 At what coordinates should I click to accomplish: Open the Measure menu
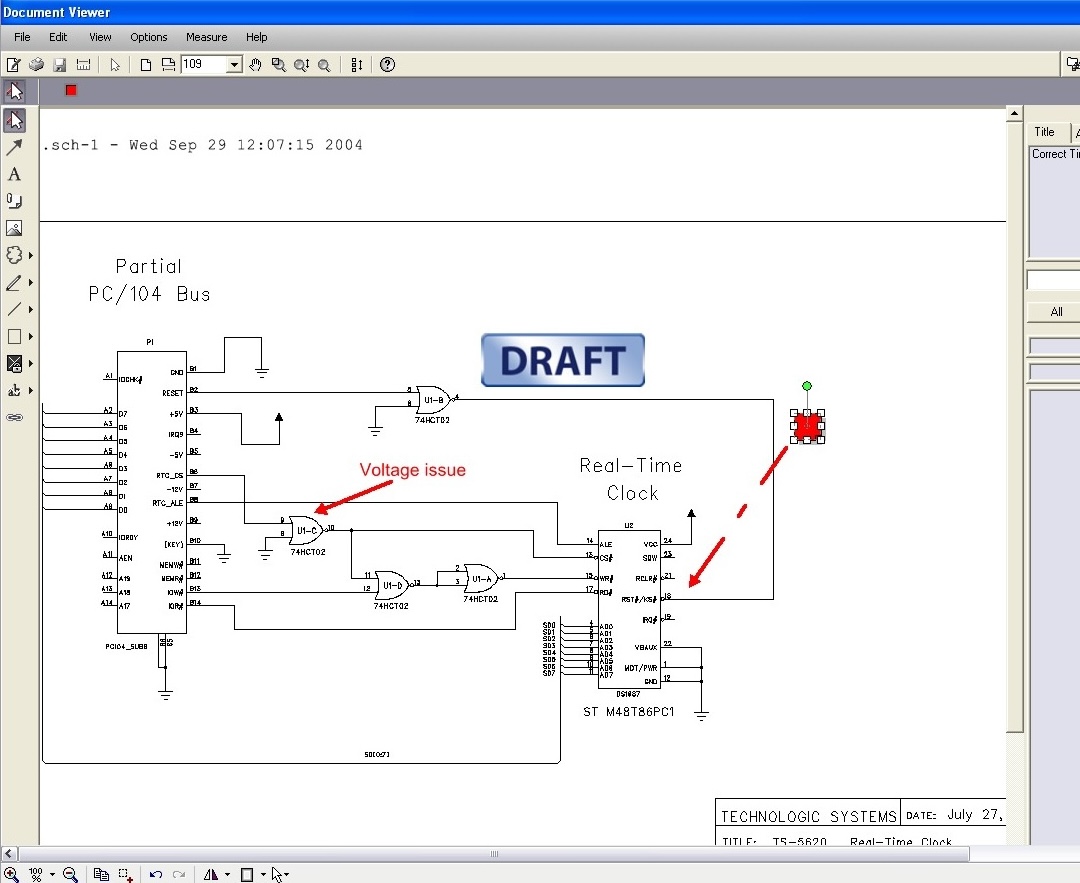click(207, 37)
